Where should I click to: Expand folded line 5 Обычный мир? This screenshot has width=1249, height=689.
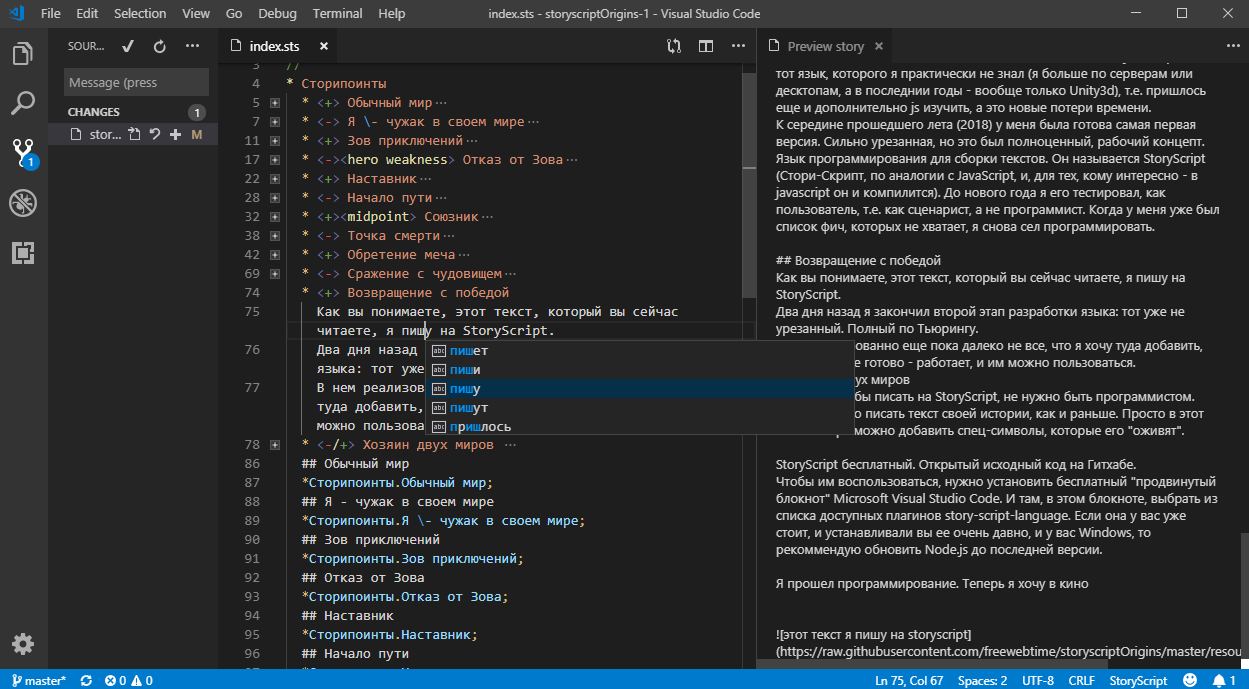click(x=274, y=103)
